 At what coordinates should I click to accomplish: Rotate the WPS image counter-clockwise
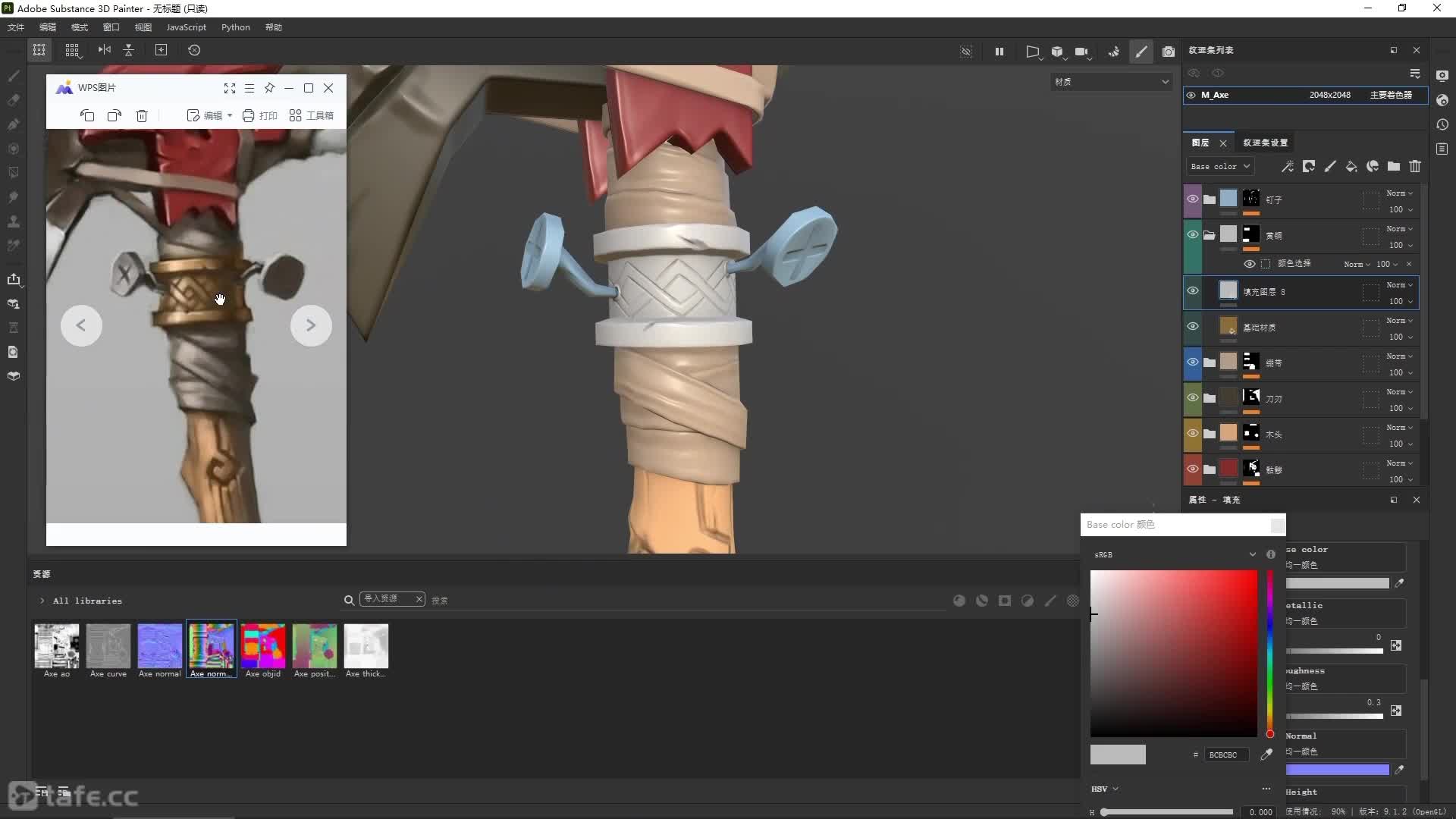click(87, 115)
